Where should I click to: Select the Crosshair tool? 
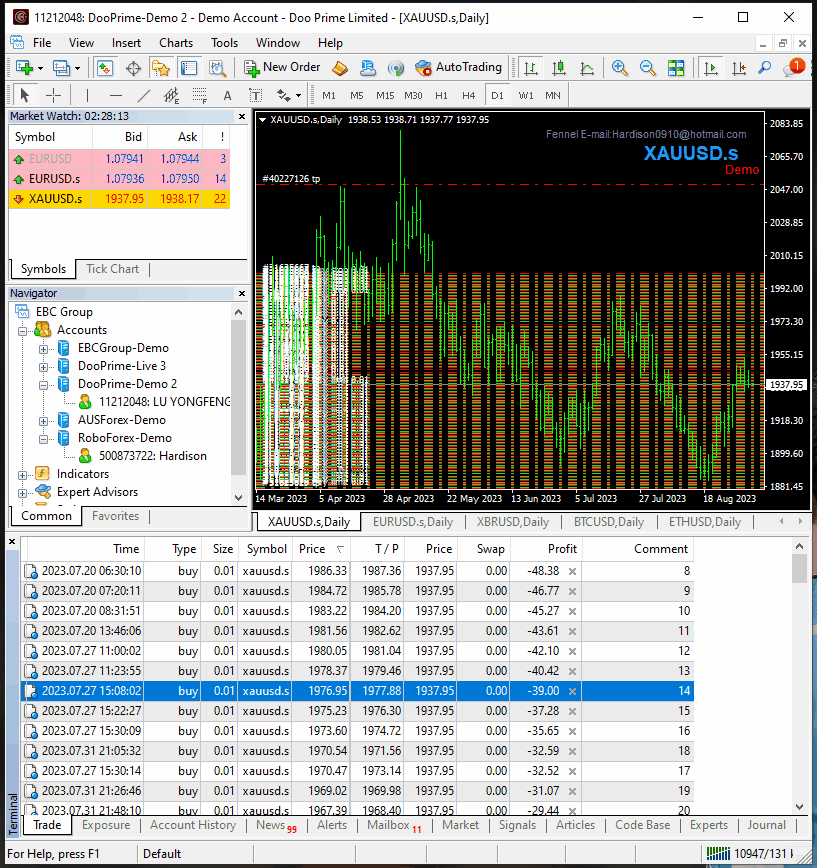coord(53,95)
